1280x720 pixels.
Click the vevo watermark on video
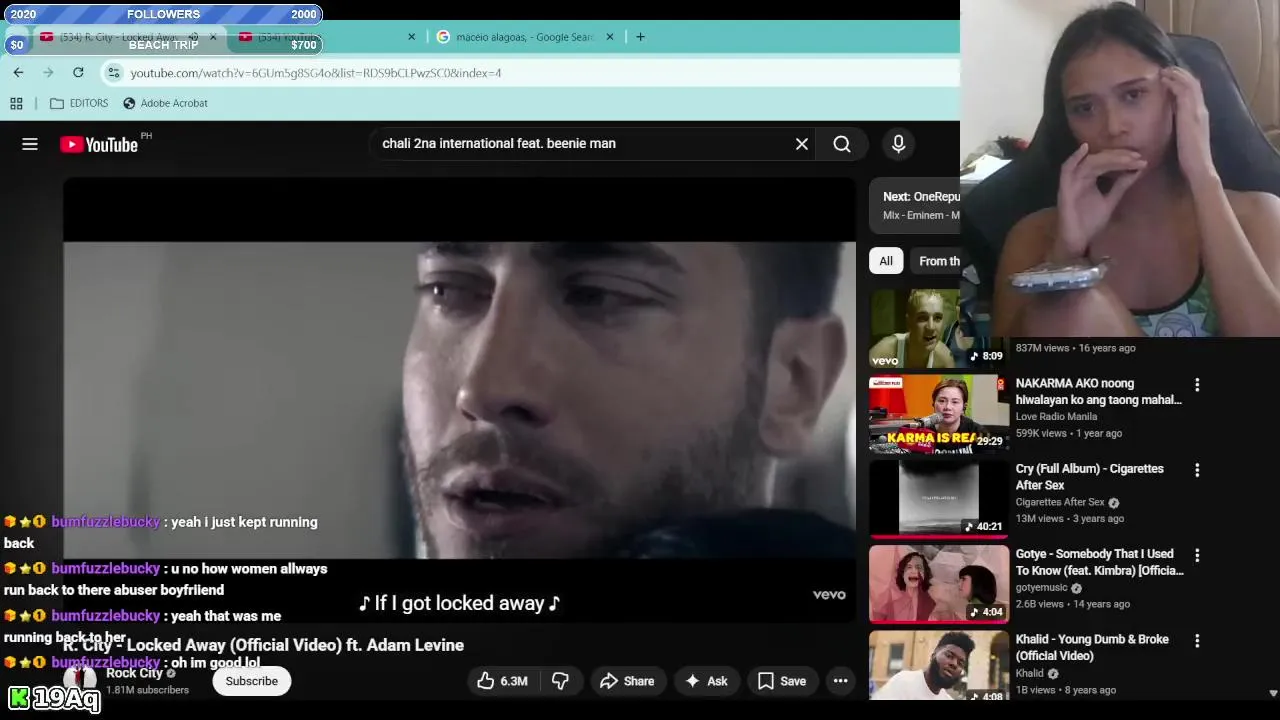pyautogui.click(x=829, y=595)
